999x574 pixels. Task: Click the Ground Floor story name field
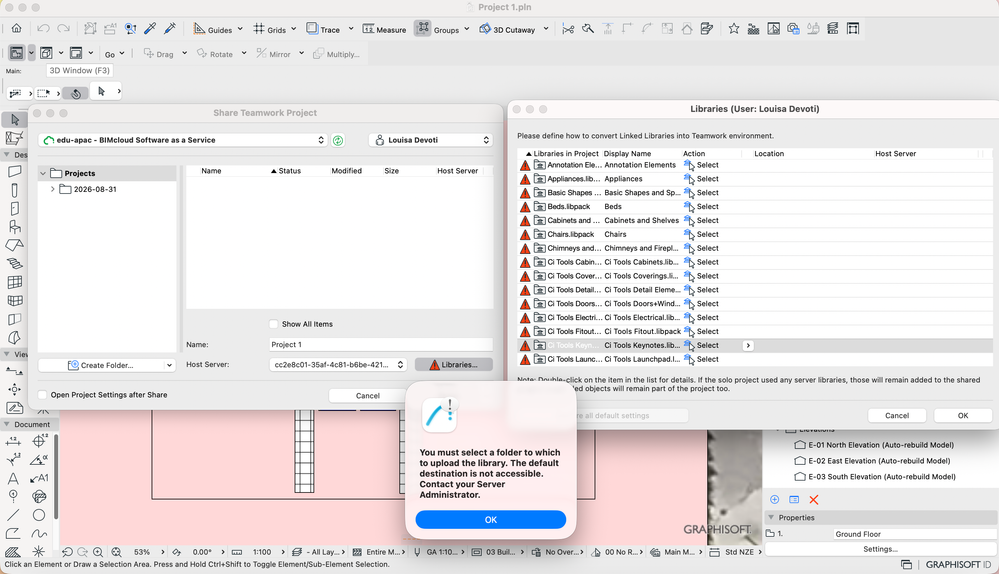pos(914,534)
